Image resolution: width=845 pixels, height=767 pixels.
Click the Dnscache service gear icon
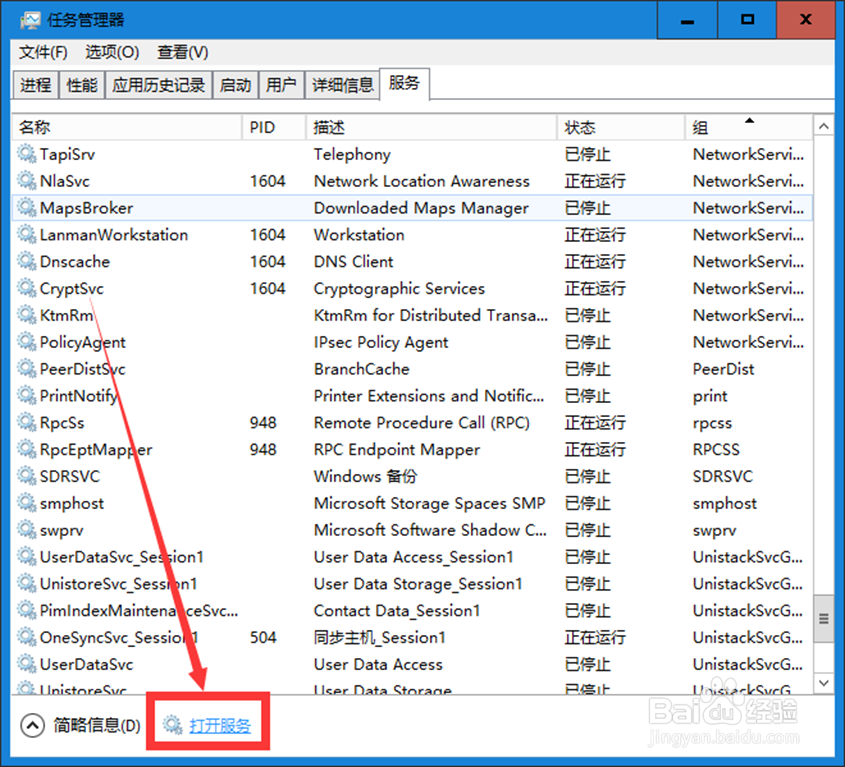coord(25,261)
